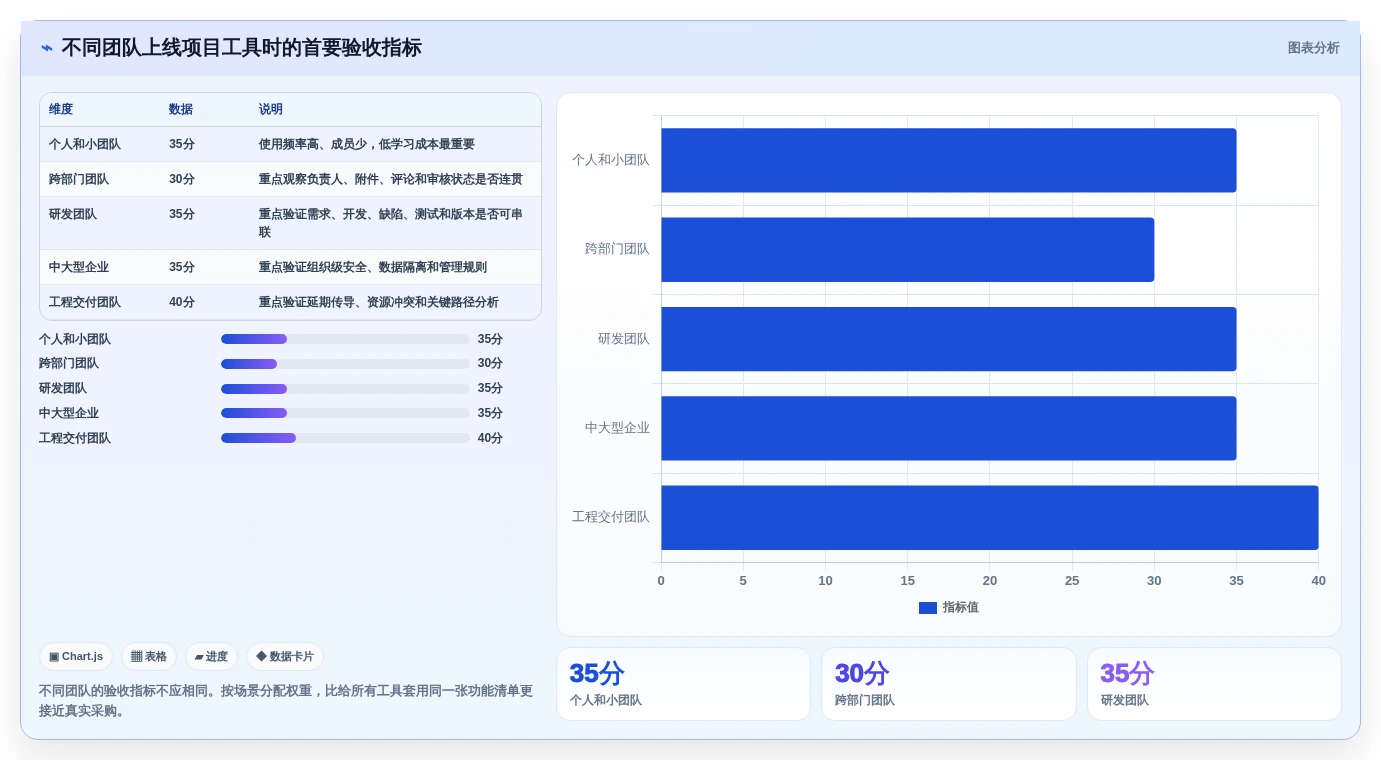Click the 中大型企业 chart bar
This screenshot has height=760, width=1381.
[x=948, y=428]
